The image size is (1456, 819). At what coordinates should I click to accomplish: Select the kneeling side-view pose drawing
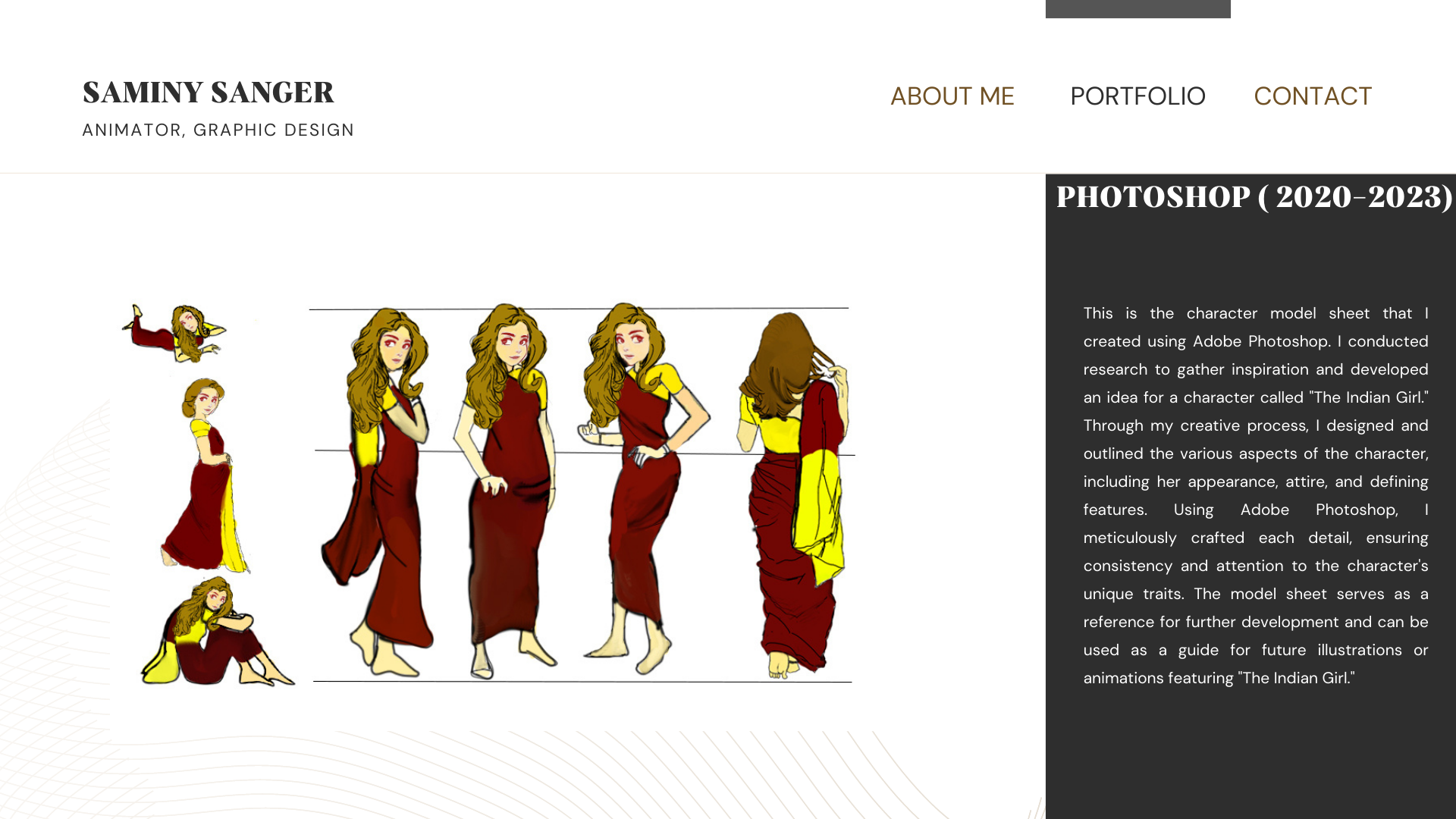205,475
